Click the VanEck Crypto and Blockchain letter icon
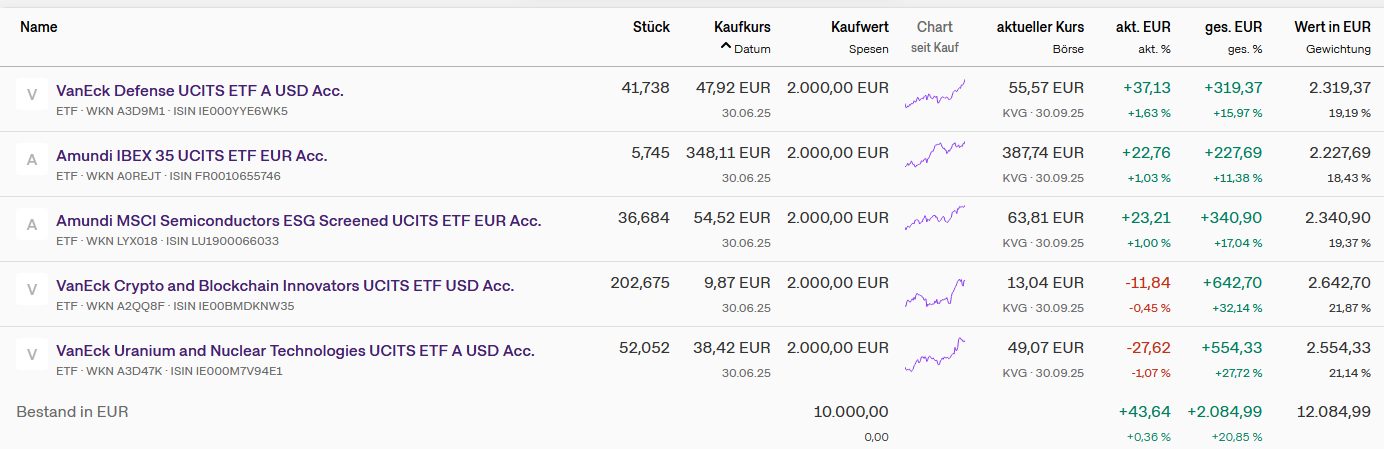This screenshot has width=1384, height=449. 31,290
